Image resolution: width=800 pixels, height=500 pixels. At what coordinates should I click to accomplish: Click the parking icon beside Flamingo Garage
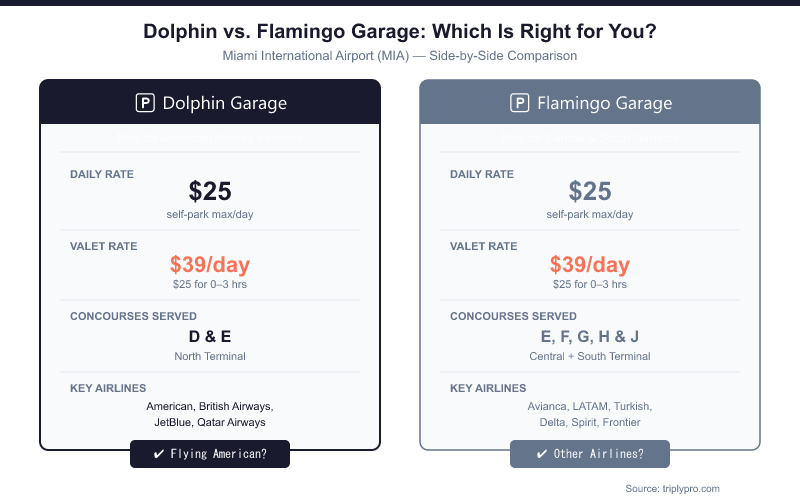pos(520,103)
